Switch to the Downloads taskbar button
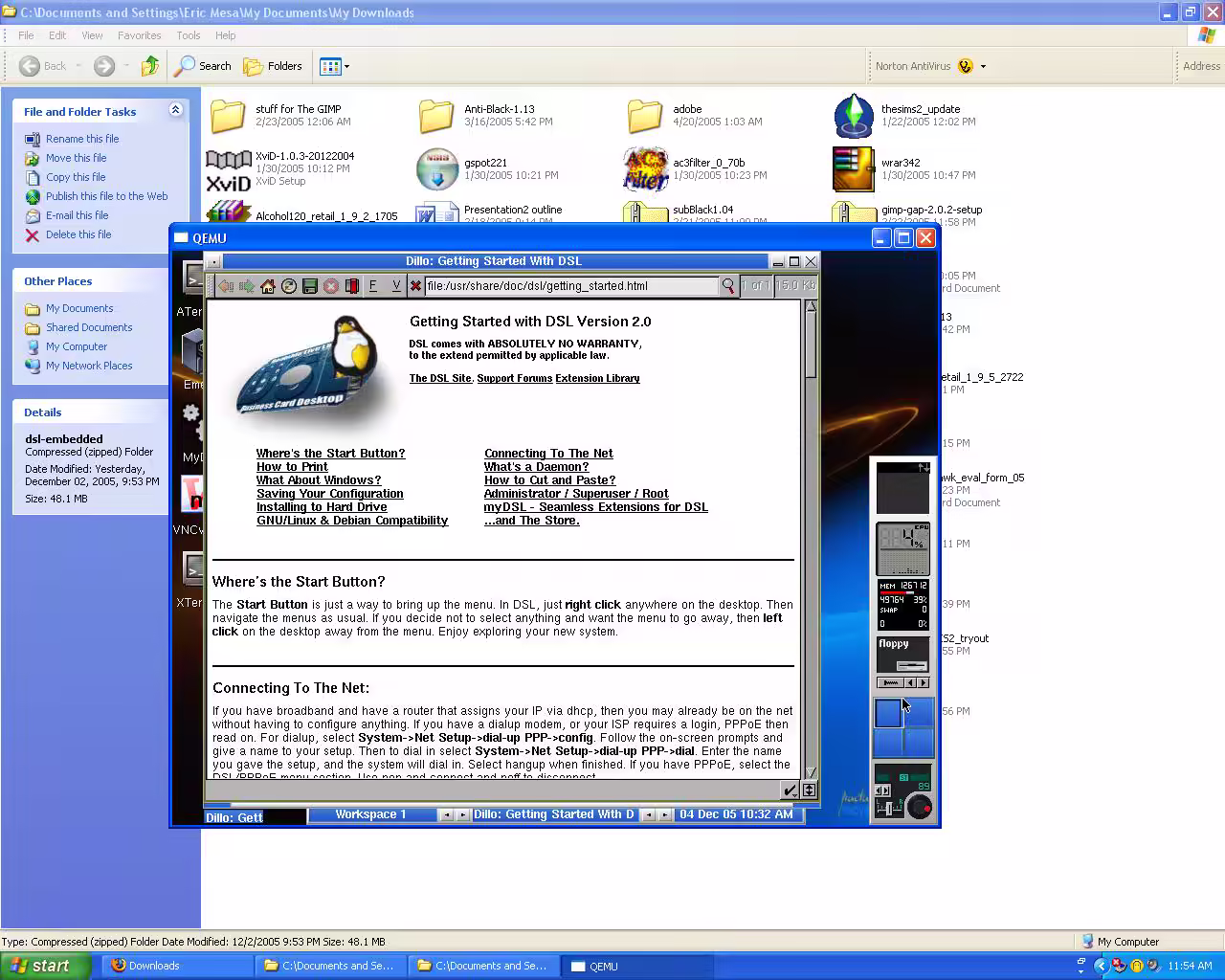Screen dimensions: 1225x980 177,966
